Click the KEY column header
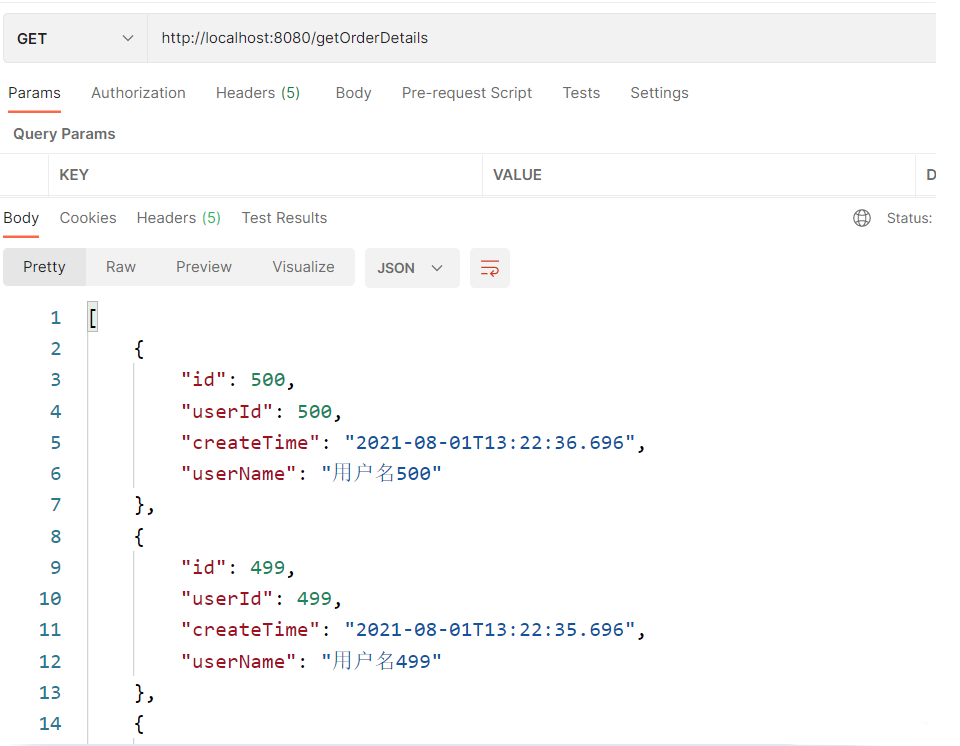This screenshot has width=960, height=746. tap(74, 175)
